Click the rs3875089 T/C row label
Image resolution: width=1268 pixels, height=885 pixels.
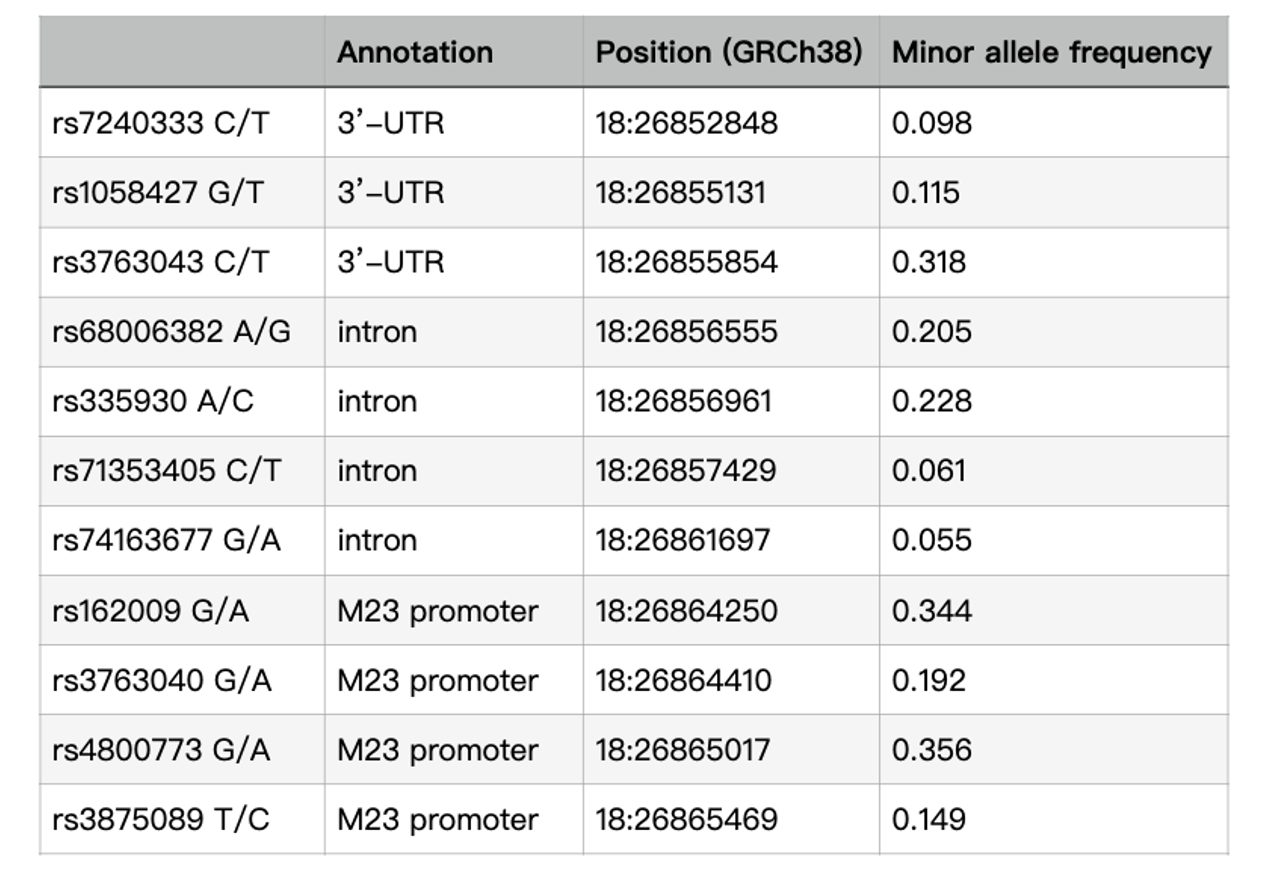(161, 820)
